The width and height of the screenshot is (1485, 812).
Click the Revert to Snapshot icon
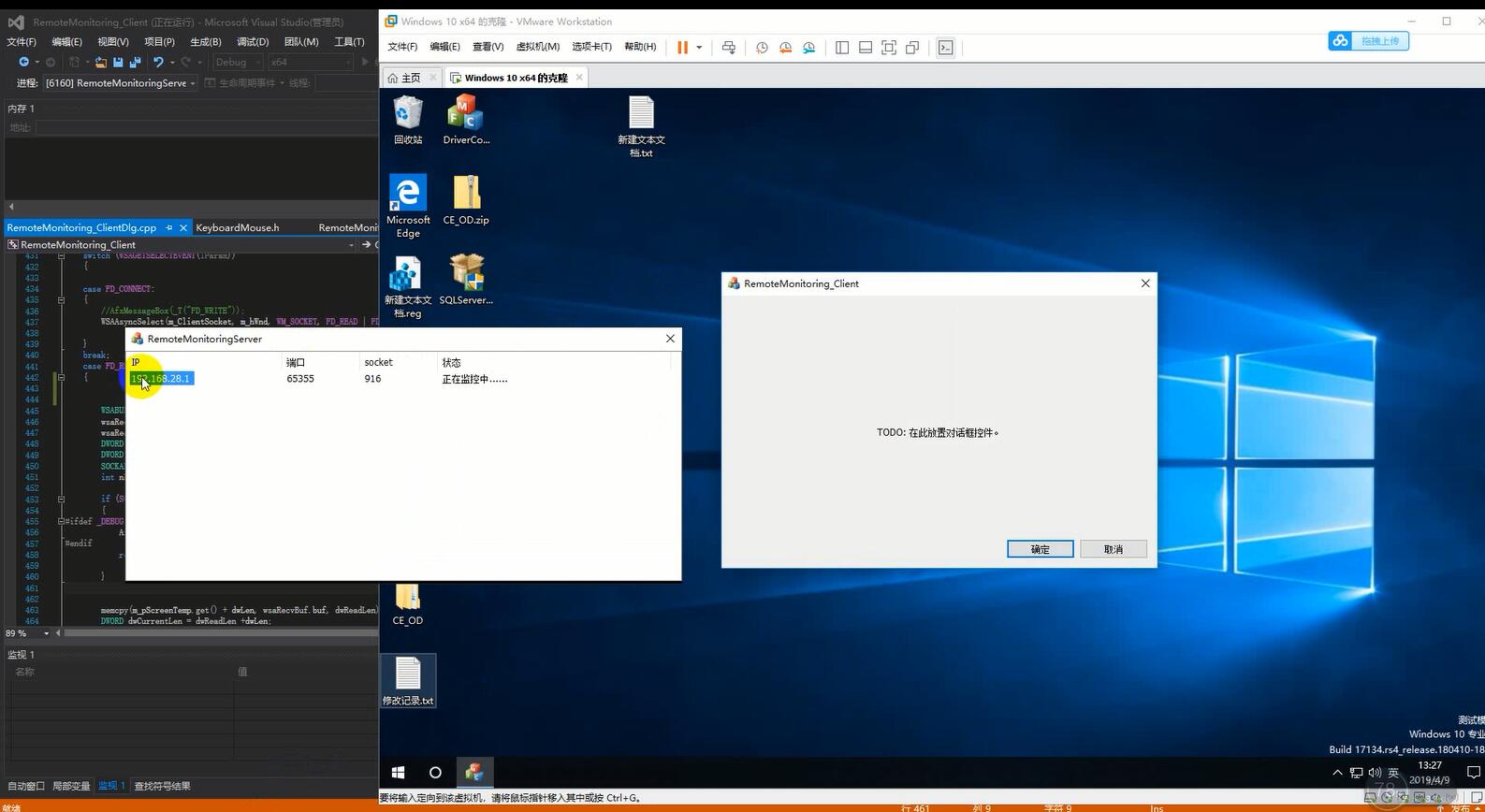click(x=785, y=48)
